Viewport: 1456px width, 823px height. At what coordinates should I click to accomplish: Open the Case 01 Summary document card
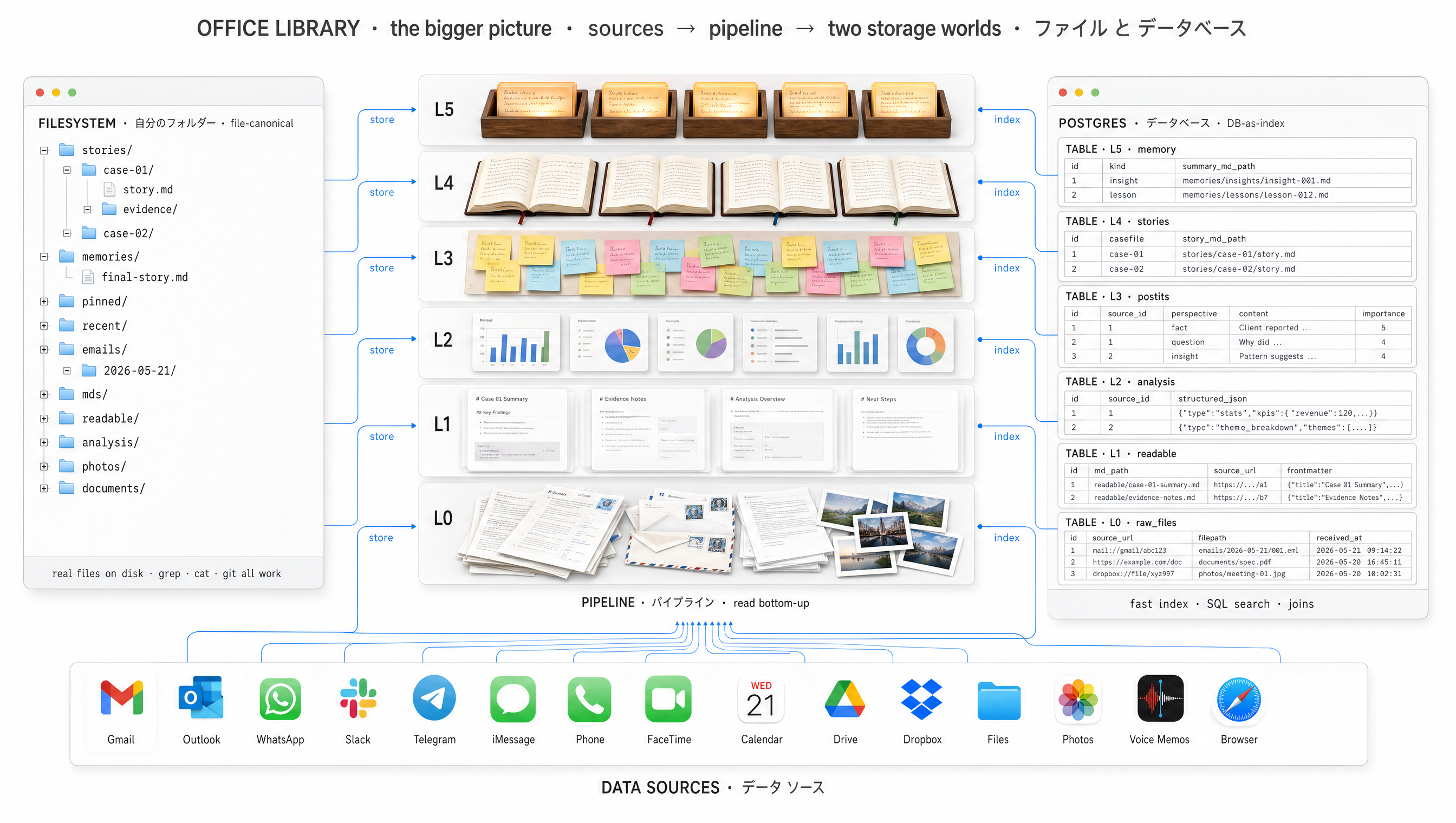(x=517, y=429)
